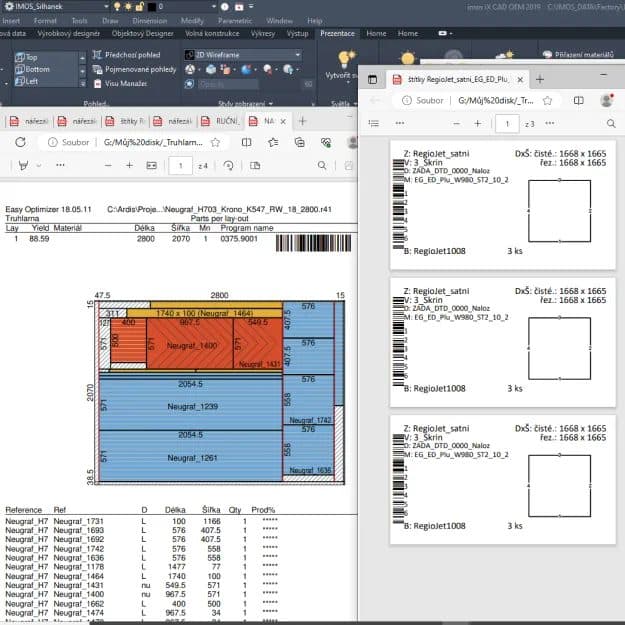The width and height of the screenshot is (625, 625).
Task: Click the sun status icon in ribbon
Action: pos(408,58)
